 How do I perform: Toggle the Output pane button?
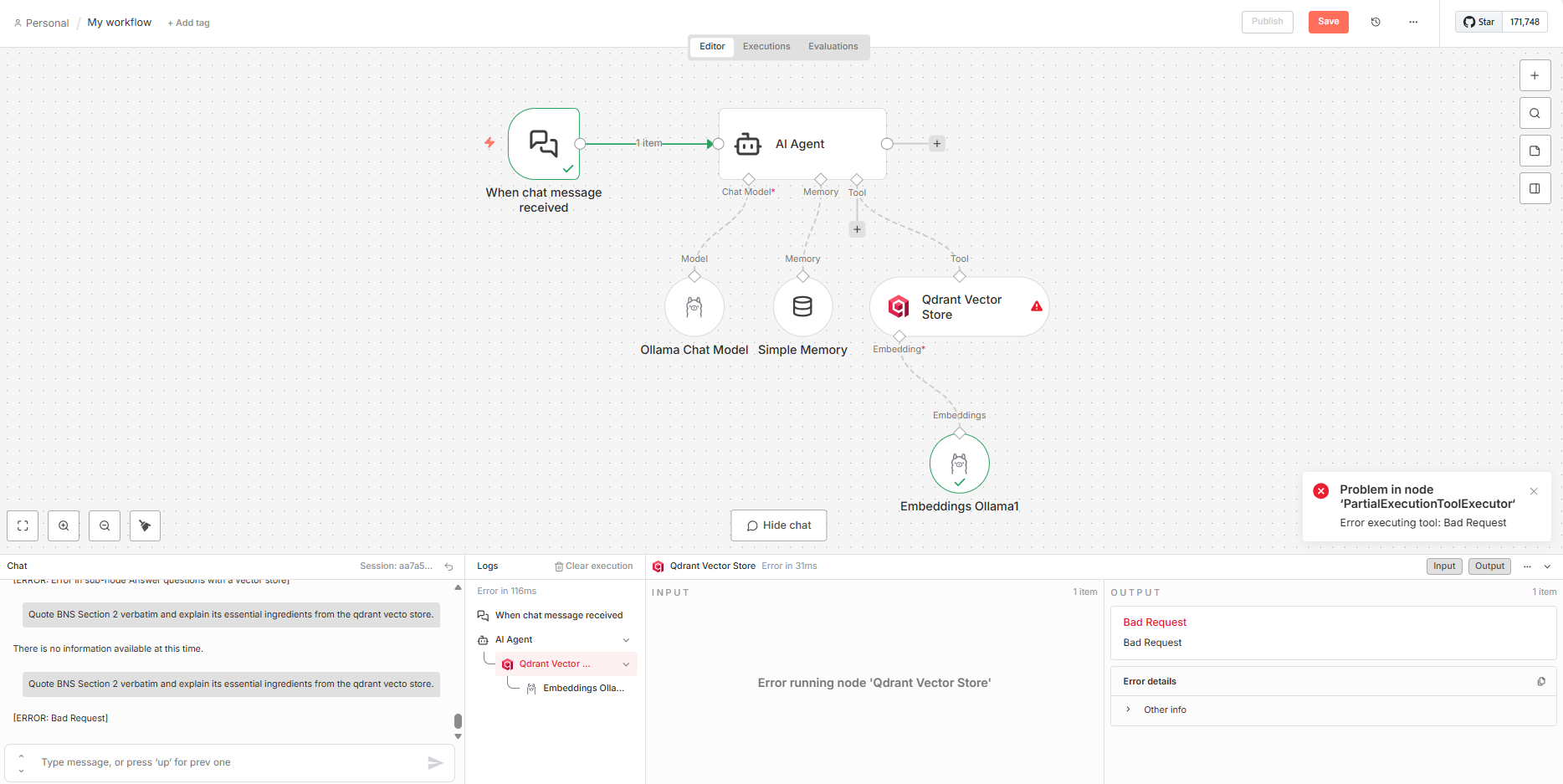point(1489,566)
